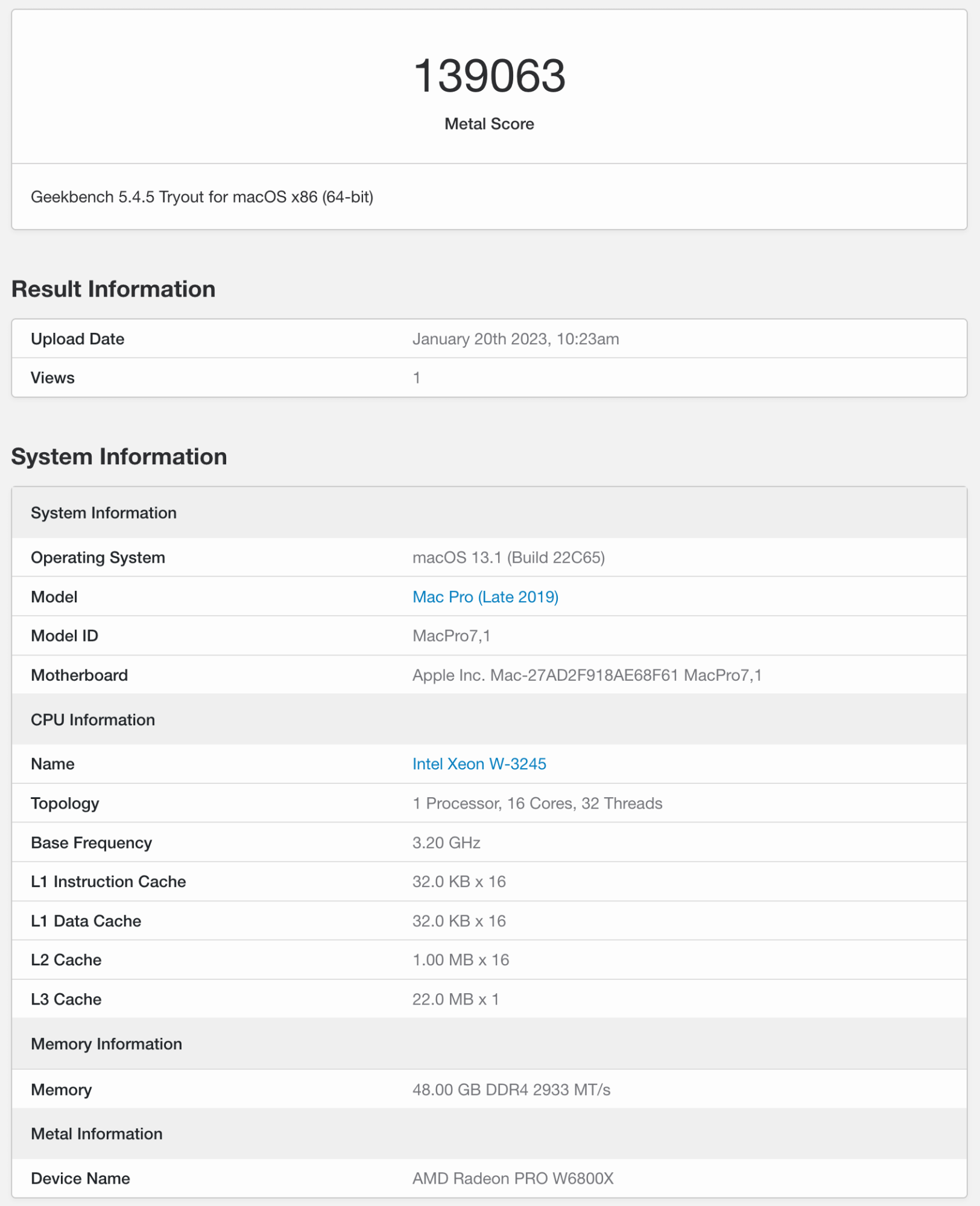Image resolution: width=980 pixels, height=1206 pixels.
Task: Select the motherboard value 'Apple Inc. Mac-27AD2F918AE68F61 MacPro7,1'
Action: click(x=587, y=675)
